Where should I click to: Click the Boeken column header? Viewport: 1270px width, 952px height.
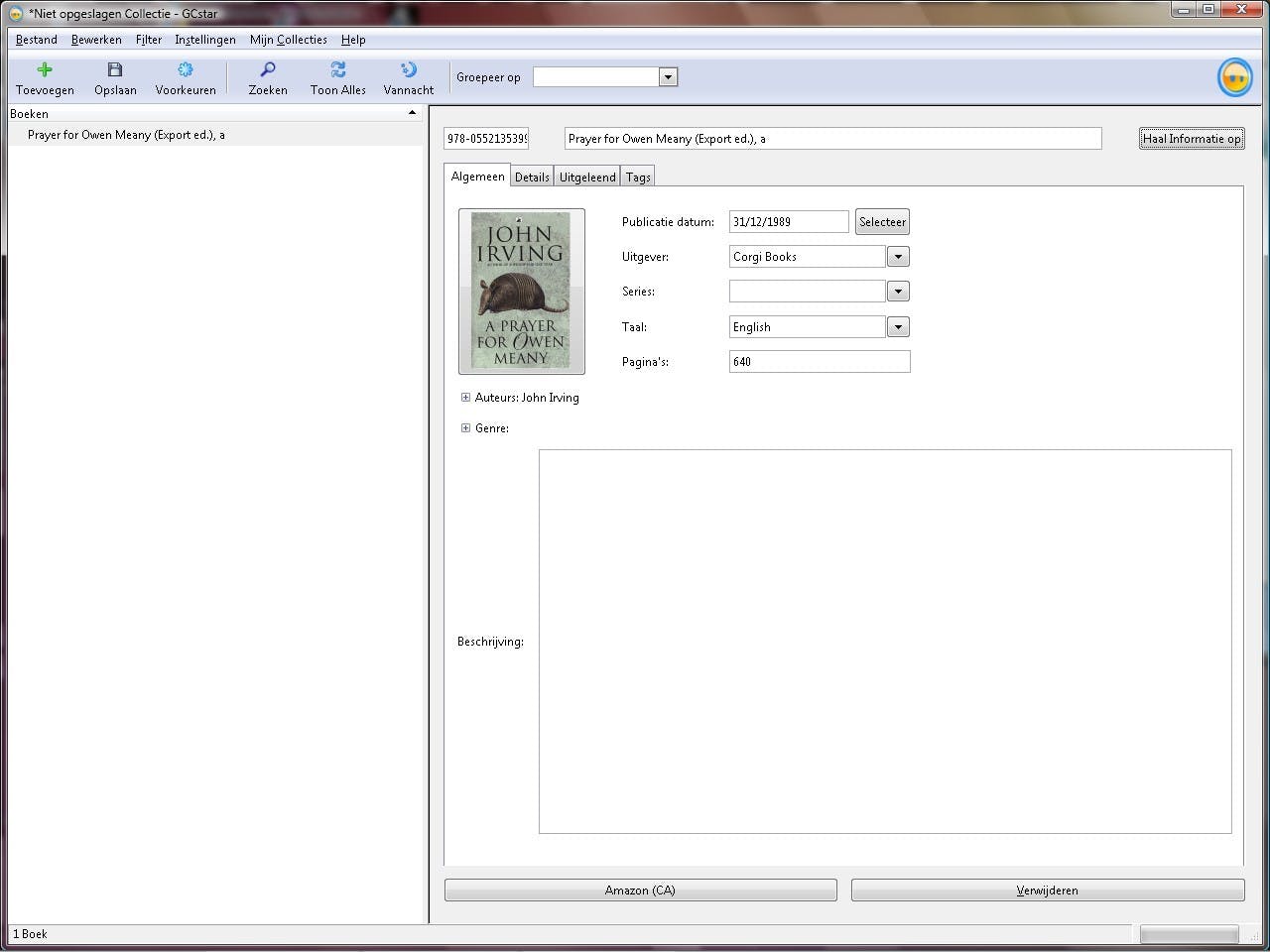tap(215, 113)
